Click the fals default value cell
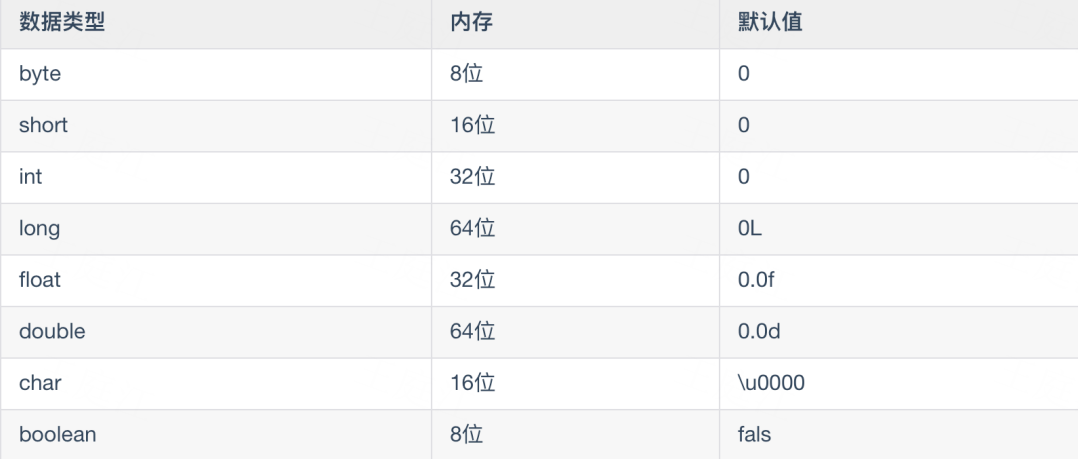 [x=899, y=434]
